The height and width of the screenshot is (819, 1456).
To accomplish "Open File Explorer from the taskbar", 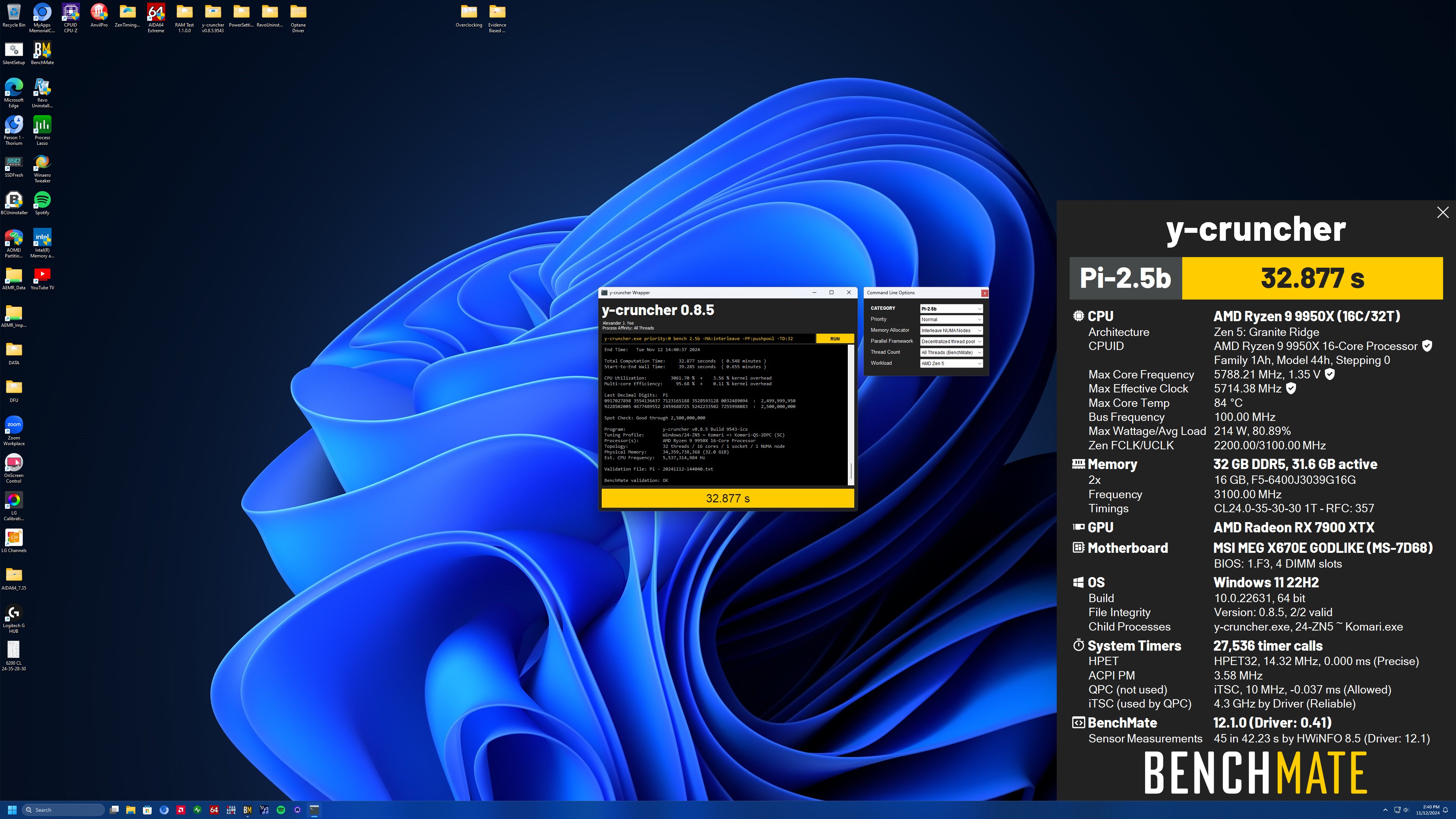I will [130, 810].
